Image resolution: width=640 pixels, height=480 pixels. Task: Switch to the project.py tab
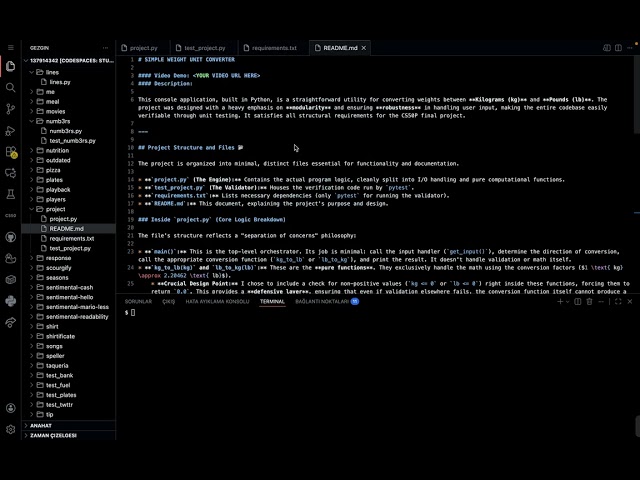143,48
